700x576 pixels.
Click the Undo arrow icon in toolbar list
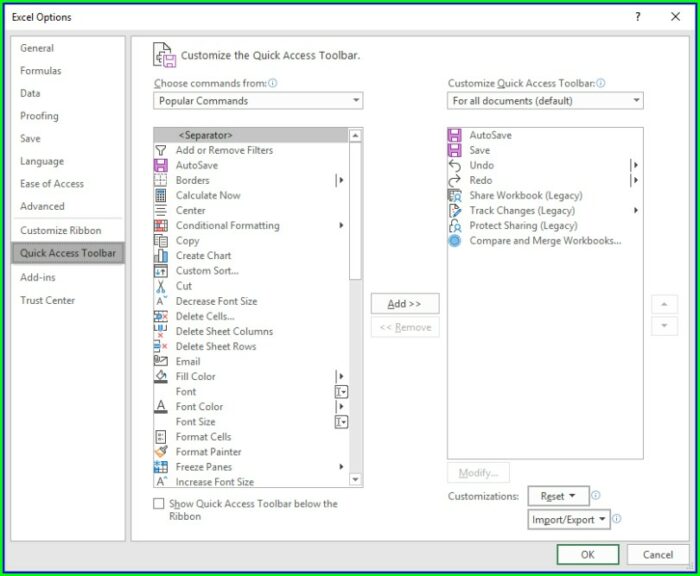point(454,165)
